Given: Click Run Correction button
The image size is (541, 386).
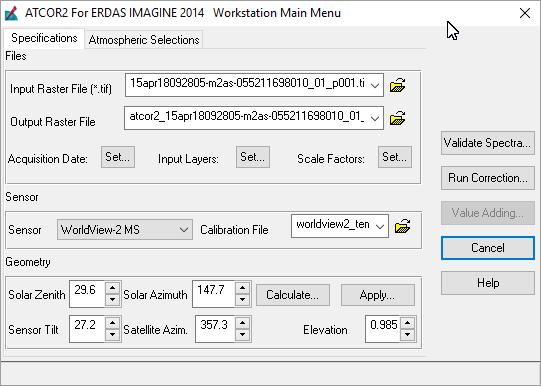Looking at the screenshot, I should tap(488, 178).
